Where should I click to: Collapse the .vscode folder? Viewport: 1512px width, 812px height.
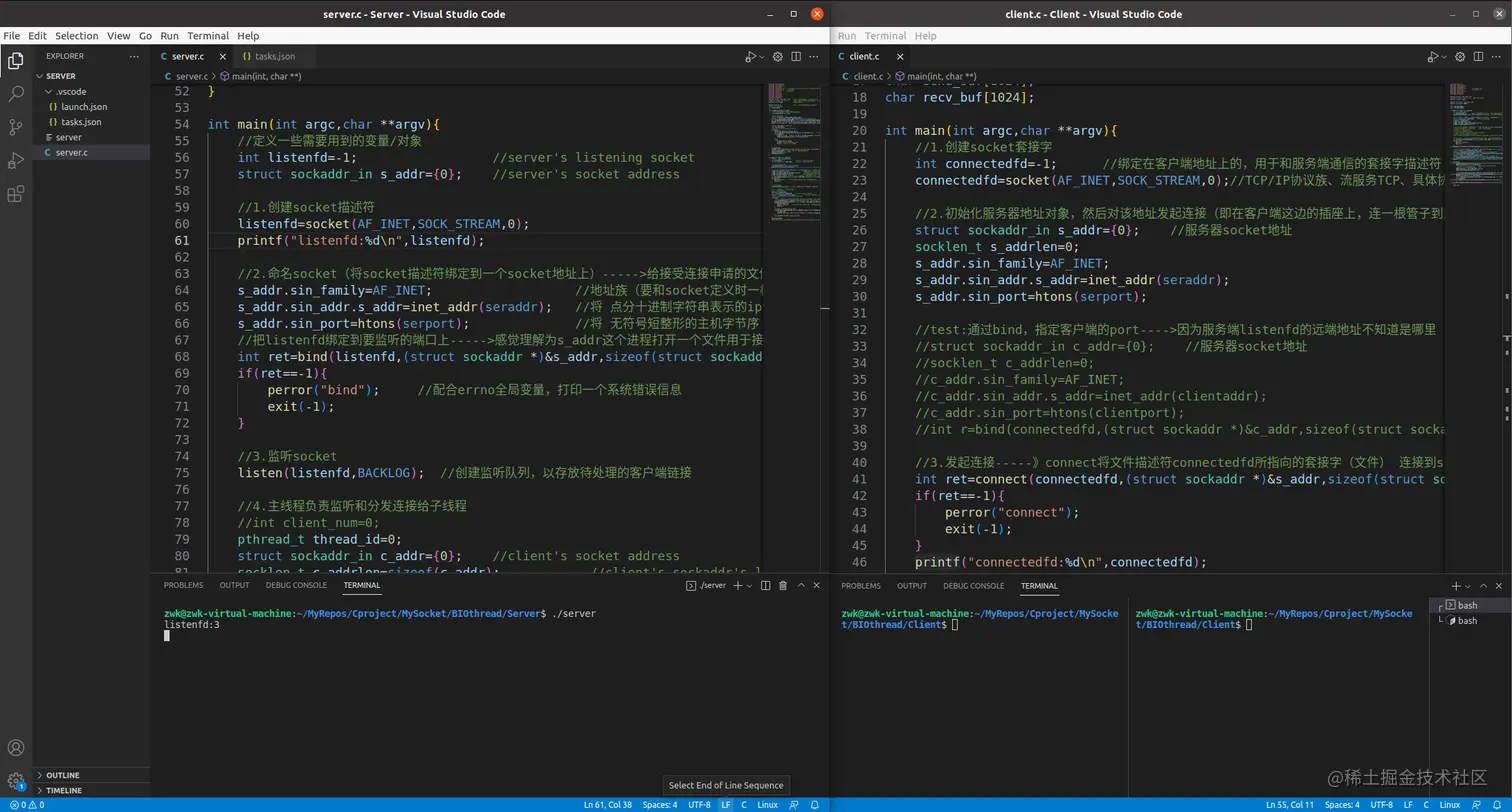pyautogui.click(x=70, y=91)
